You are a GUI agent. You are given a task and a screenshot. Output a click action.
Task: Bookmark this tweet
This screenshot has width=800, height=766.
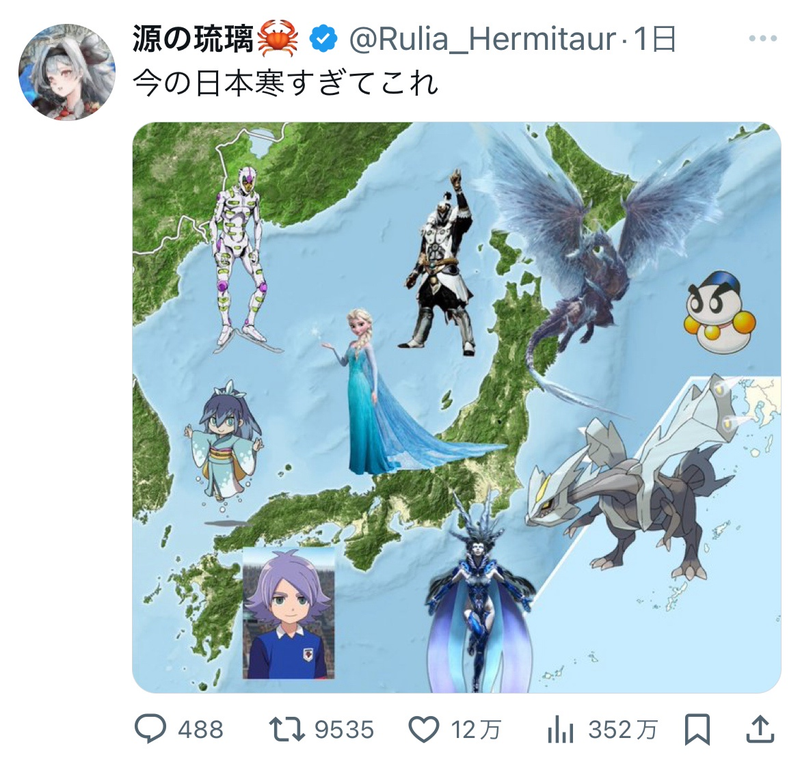click(696, 729)
